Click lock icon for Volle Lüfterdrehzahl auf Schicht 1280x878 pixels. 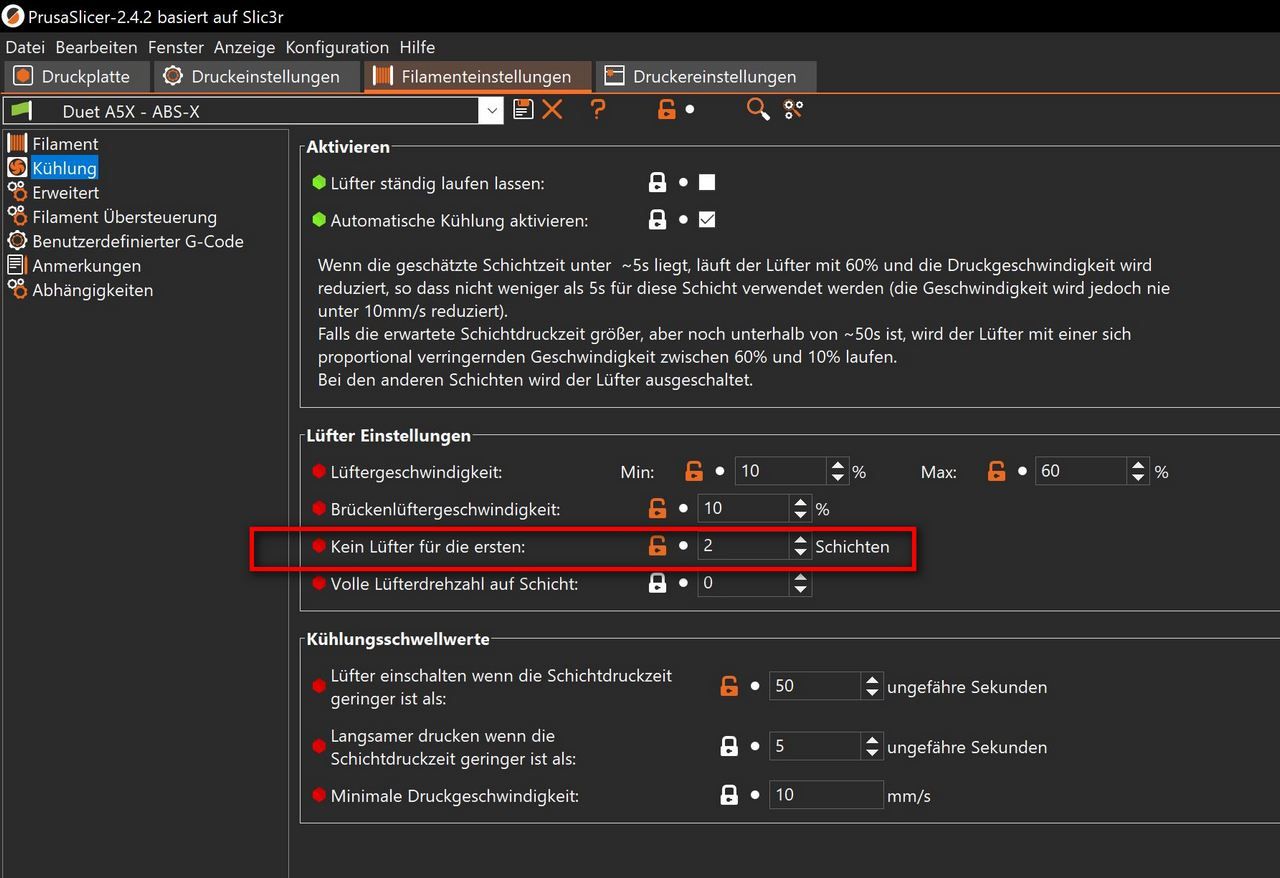[x=657, y=583]
